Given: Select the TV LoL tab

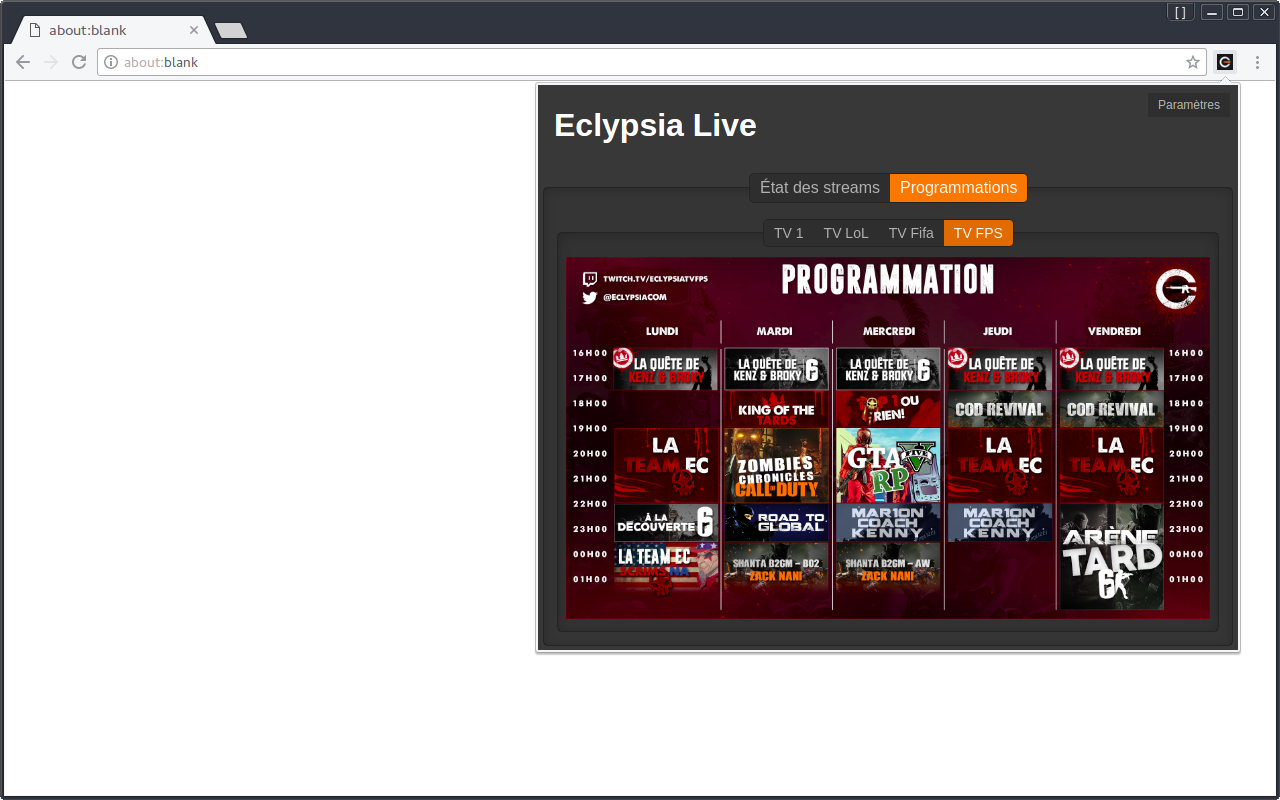Looking at the screenshot, I should 846,233.
